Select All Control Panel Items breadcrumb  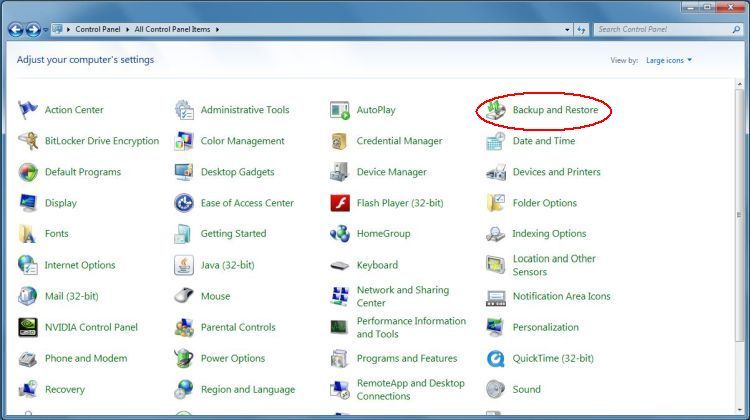[x=172, y=30]
